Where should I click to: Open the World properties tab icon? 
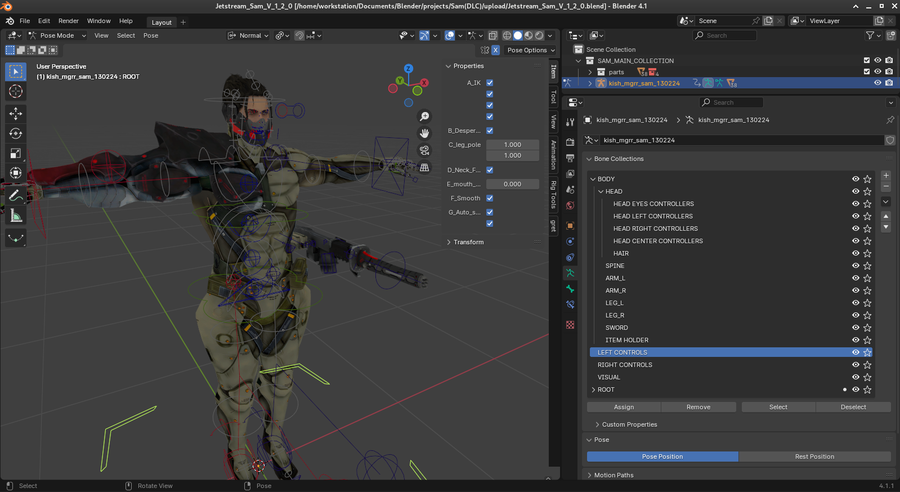point(570,206)
